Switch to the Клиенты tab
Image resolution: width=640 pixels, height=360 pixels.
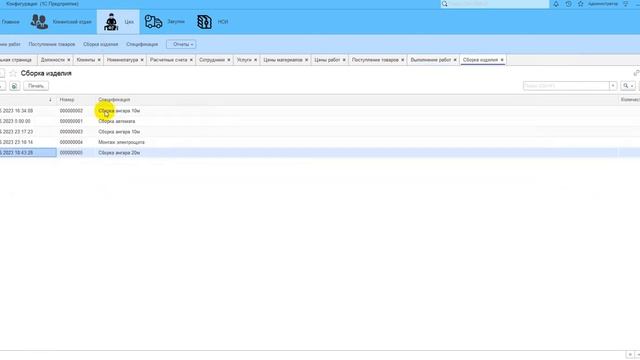click(x=86, y=60)
